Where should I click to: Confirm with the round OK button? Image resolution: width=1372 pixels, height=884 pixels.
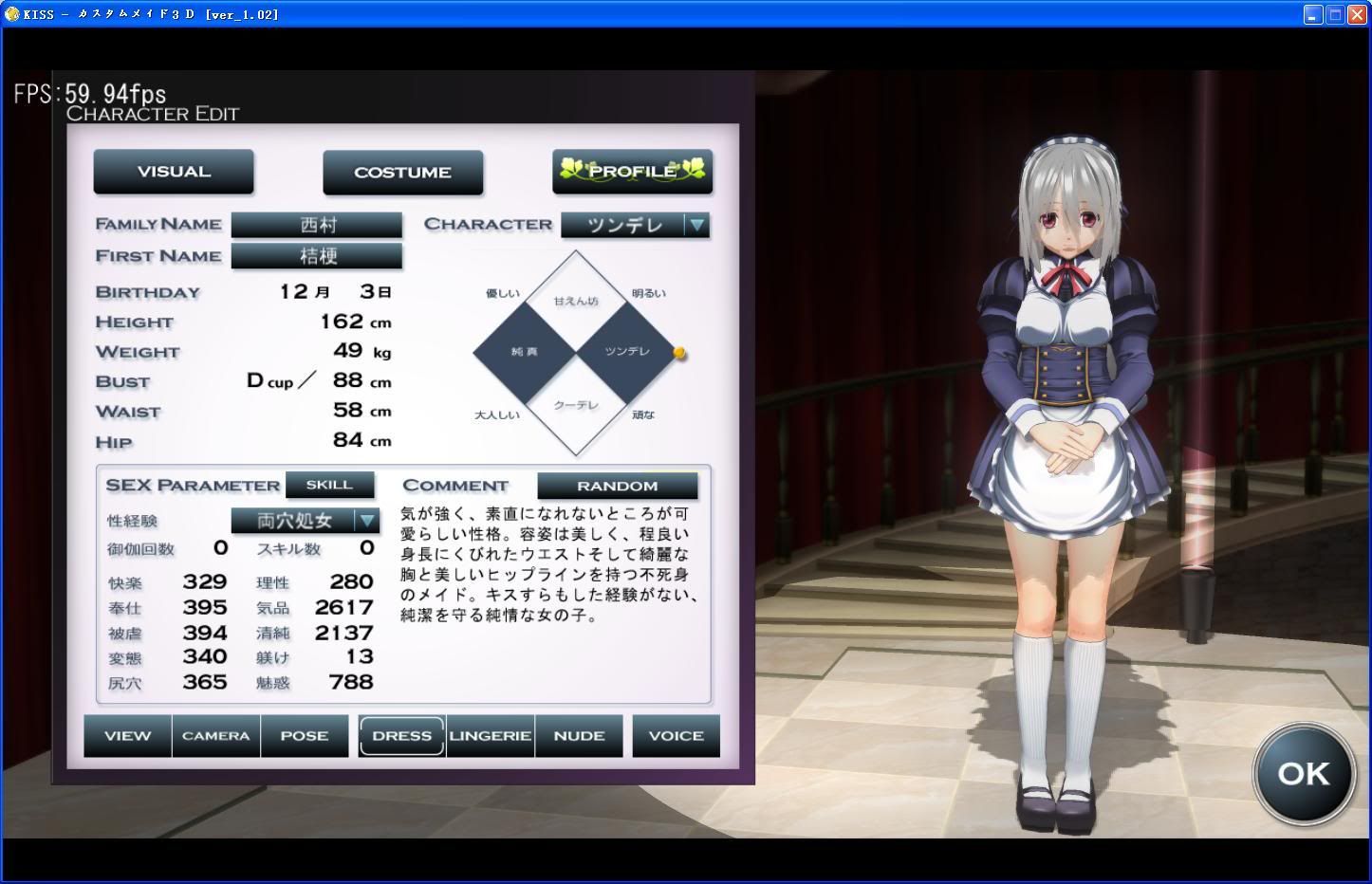click(x=1304, y=773)
